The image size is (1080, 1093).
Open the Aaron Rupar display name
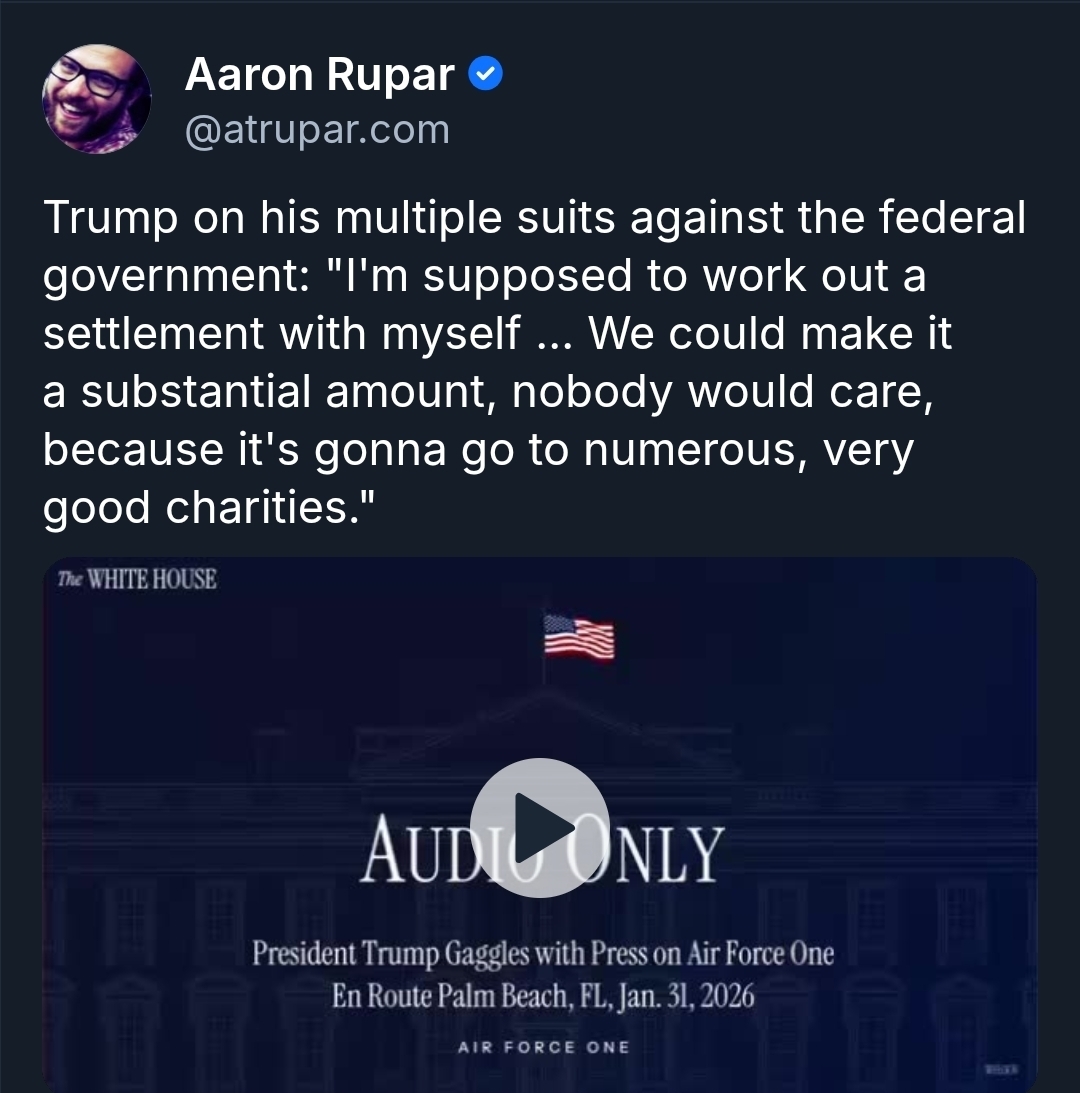[x=320, y=75]
